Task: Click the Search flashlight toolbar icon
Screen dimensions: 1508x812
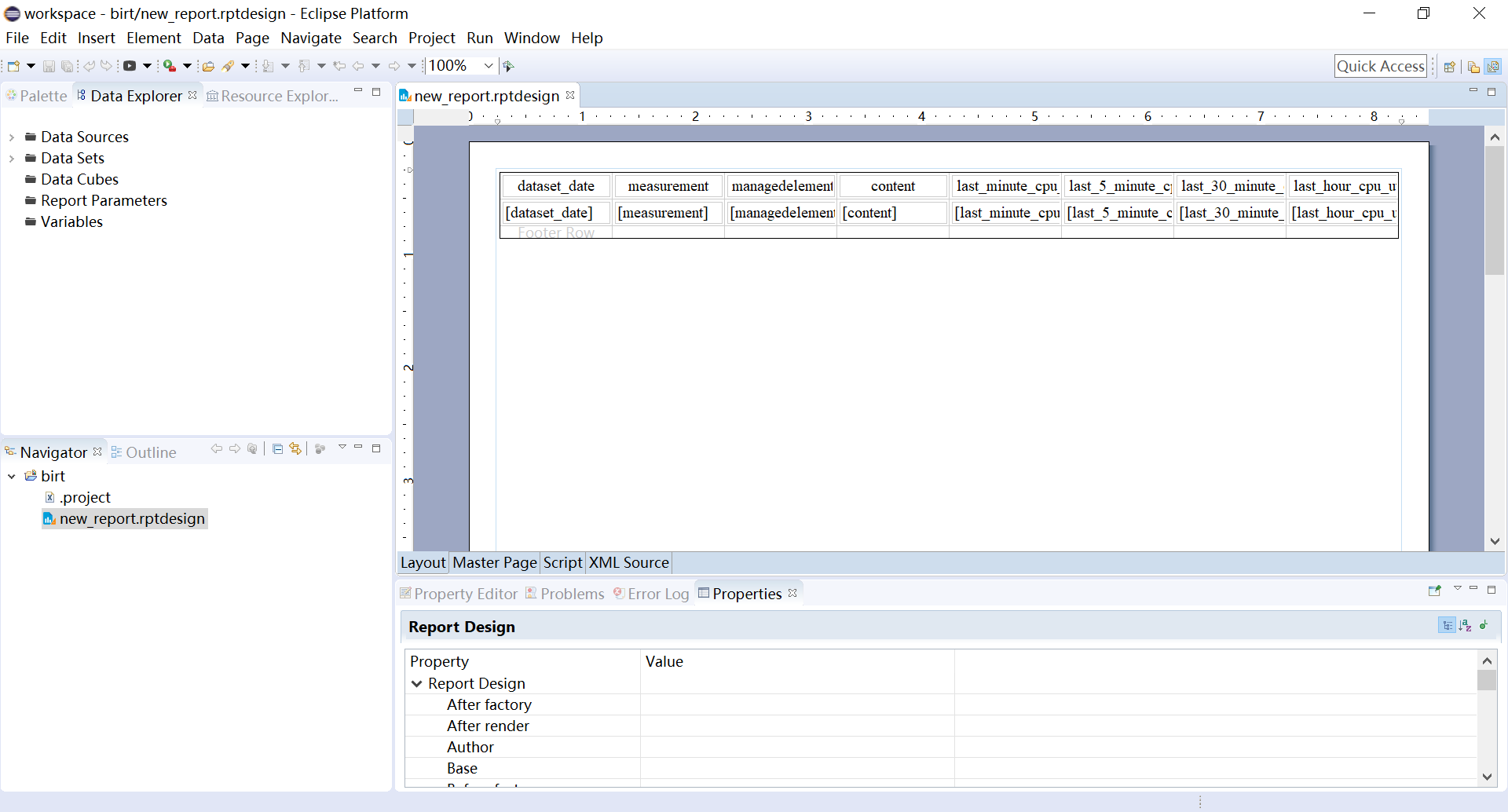Action: (229, 67)
